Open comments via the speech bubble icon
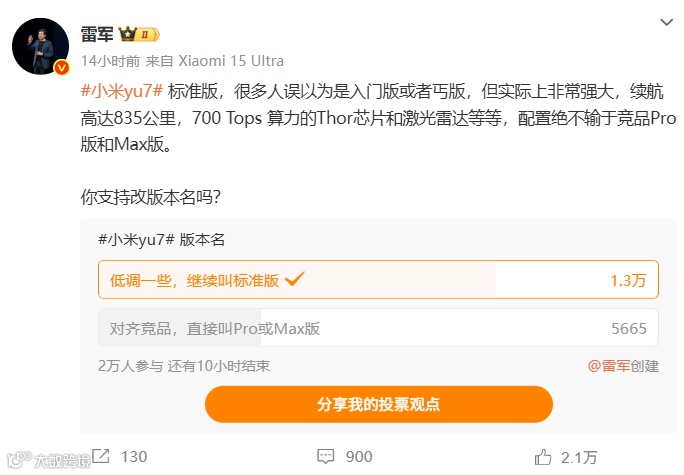Viewport: 684px width, 475px height. (325, 457)
